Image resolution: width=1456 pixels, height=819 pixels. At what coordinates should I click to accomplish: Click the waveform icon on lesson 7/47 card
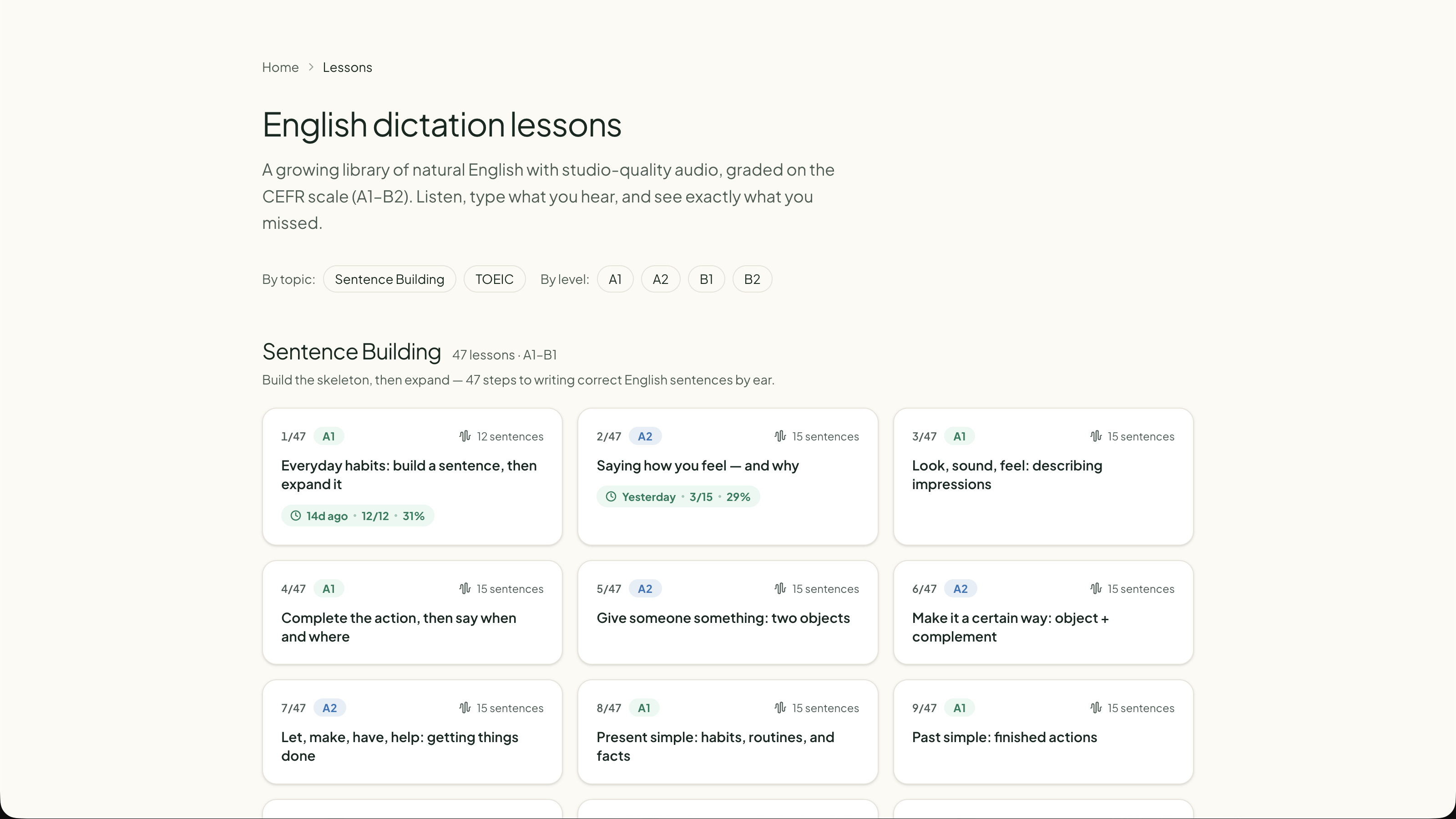tap(465, 708)
